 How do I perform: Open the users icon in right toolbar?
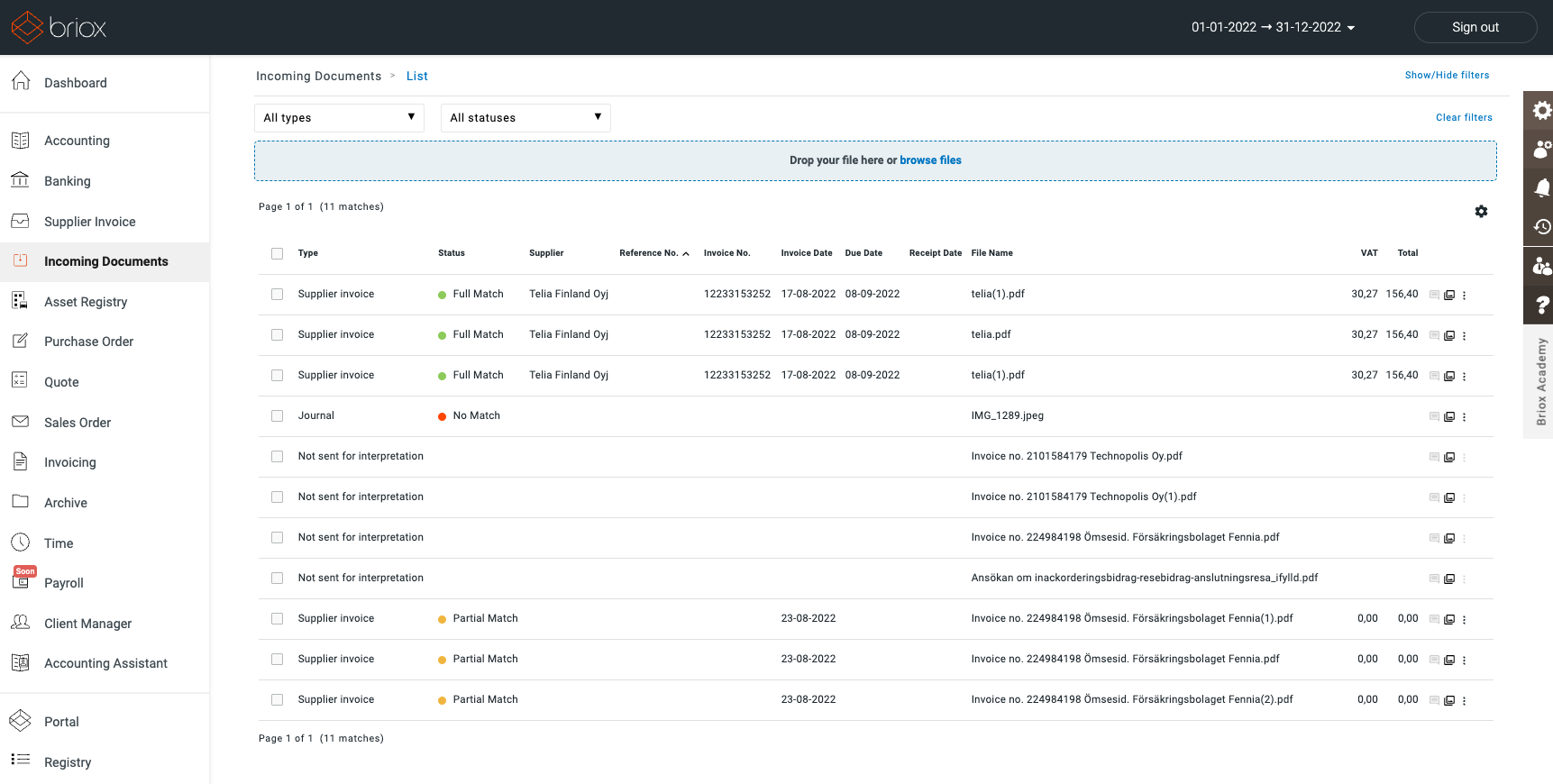[1541, 149]
